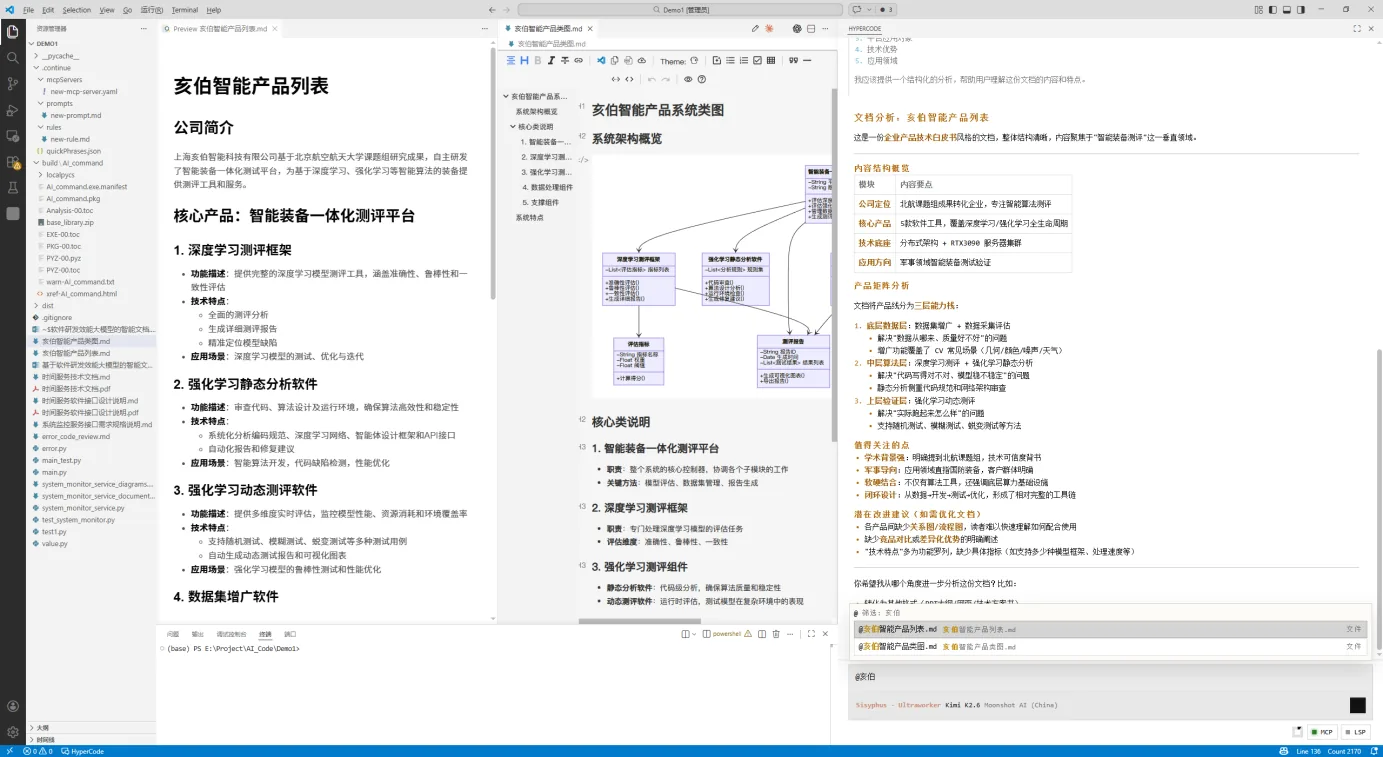Open the Testing flask view
Viewport: 1383px width, 757px height.
[13, 187]
